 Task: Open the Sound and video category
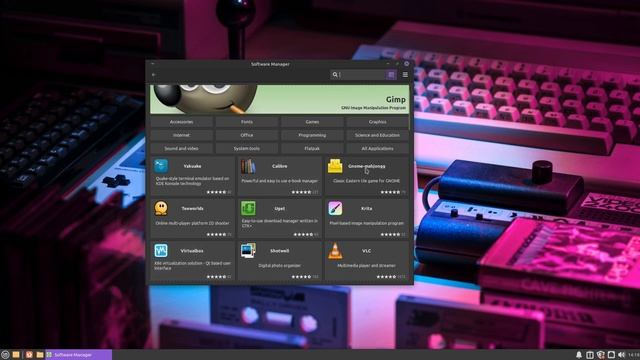point(181,149)
